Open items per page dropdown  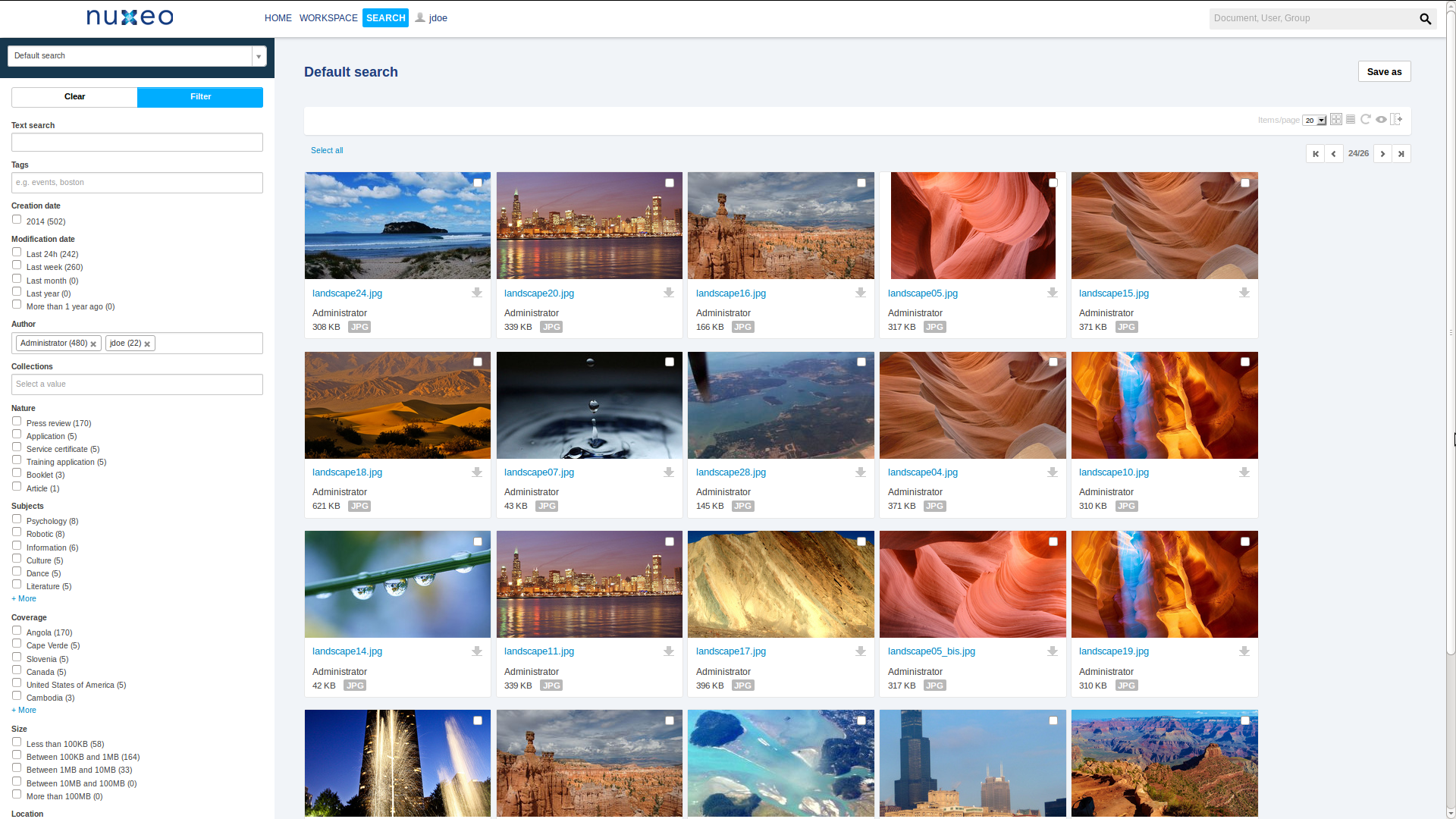tap(1314, 121)
